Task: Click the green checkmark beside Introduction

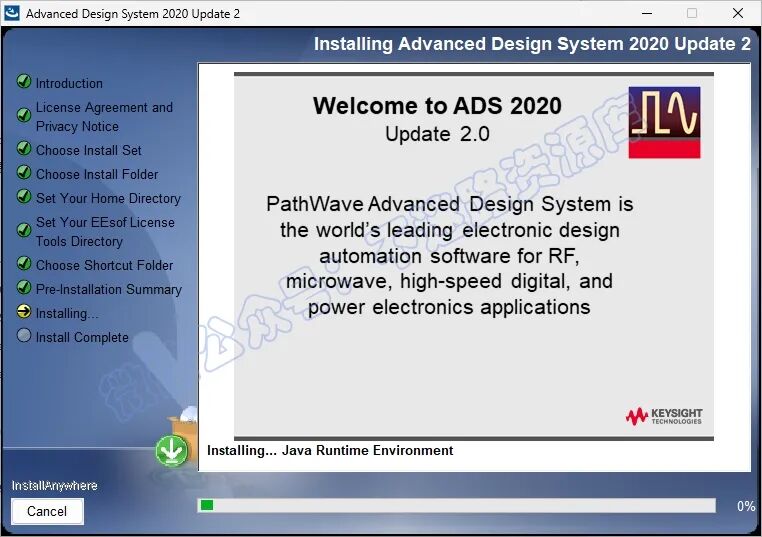Action: click(24, 81)
